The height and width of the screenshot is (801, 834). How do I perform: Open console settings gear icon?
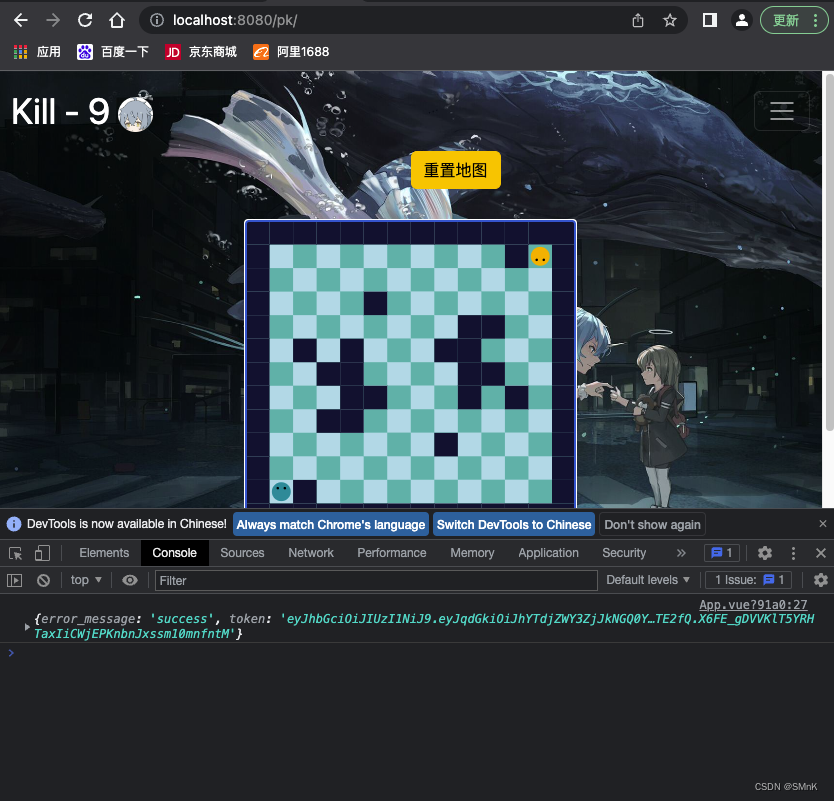point(821,580)
